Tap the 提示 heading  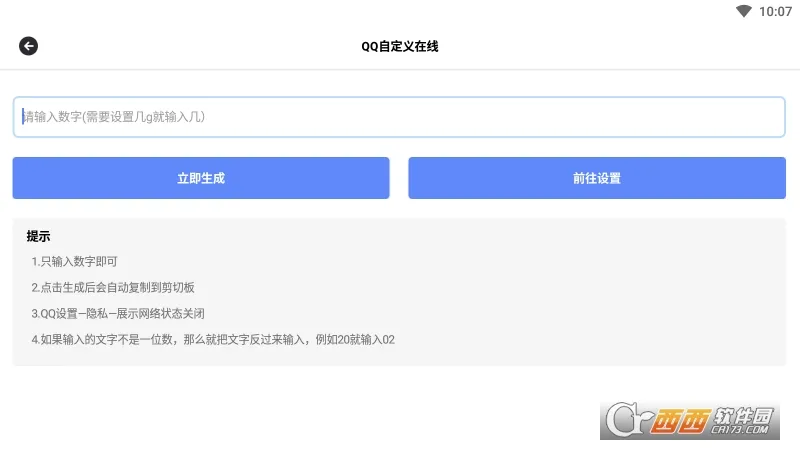pyautogui.click(x=38, y=236)
